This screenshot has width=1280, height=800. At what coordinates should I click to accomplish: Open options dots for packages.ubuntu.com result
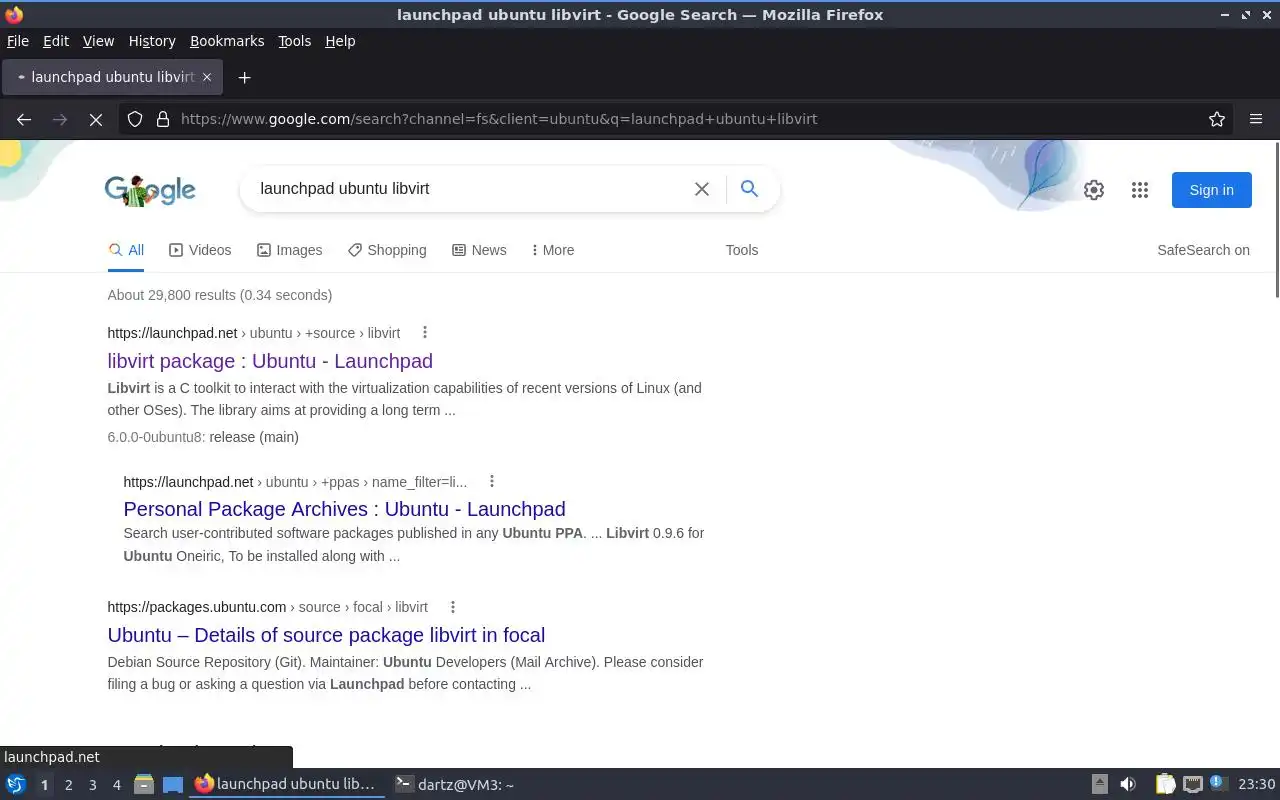(x=452, y=607)
